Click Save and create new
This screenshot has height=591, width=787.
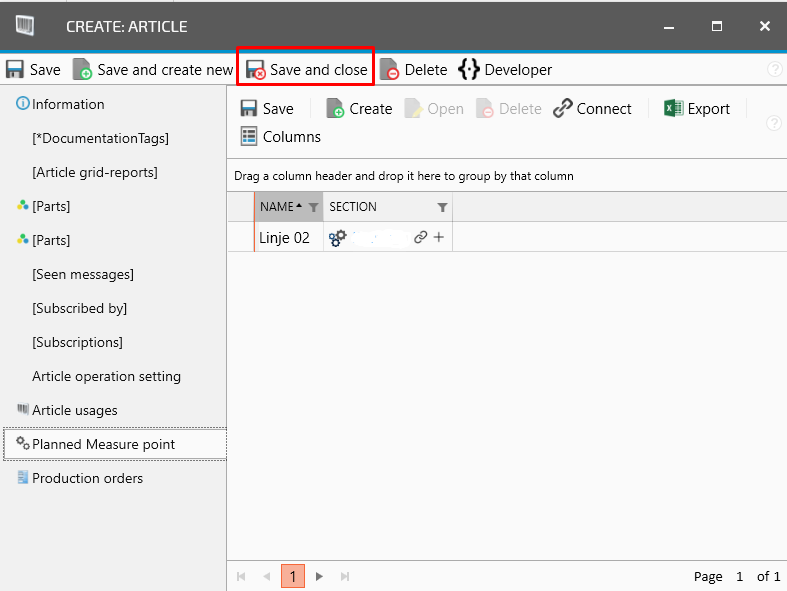[153, 70]
